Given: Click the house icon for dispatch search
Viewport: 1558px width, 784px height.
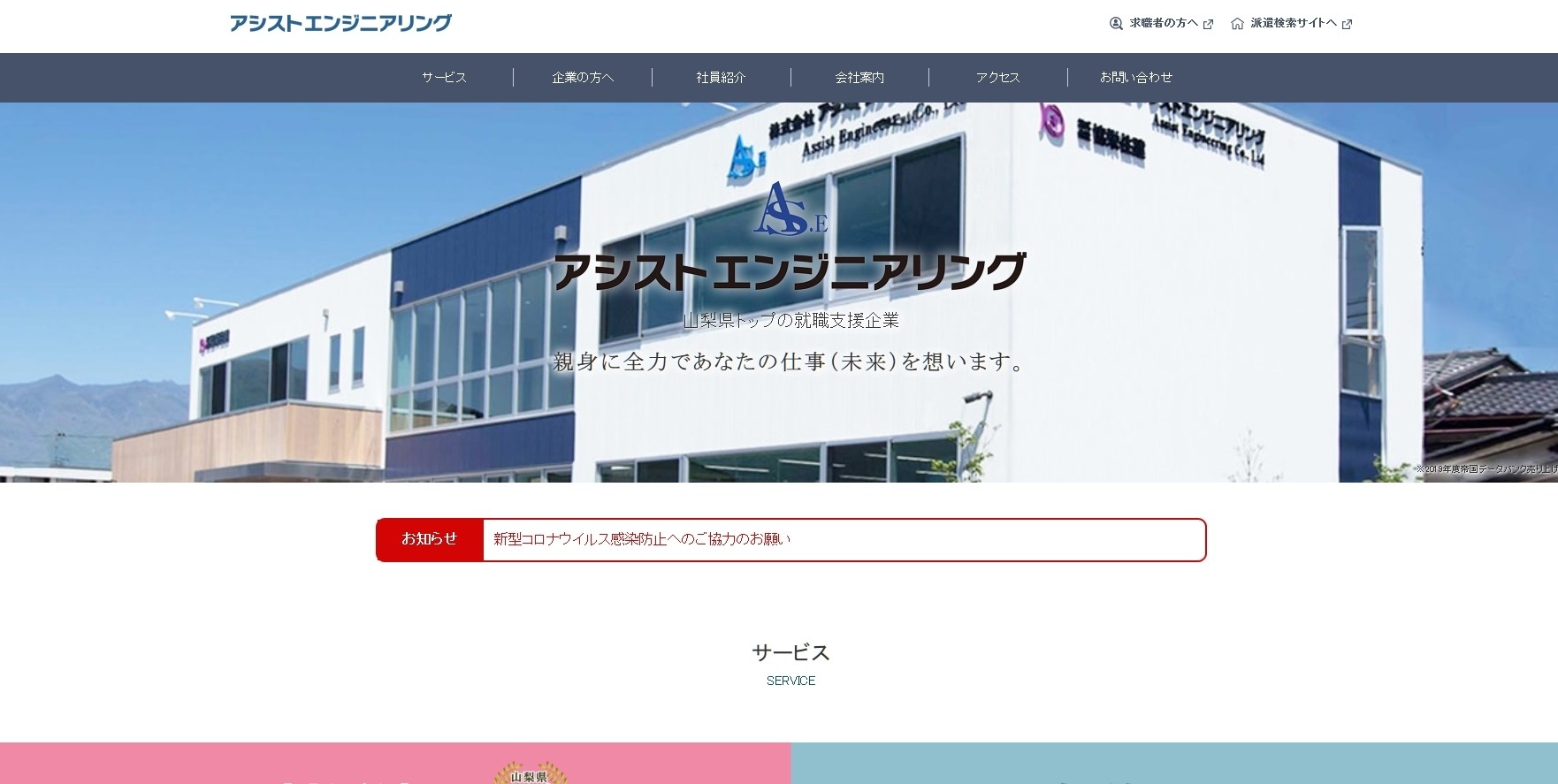Looking at the screenshot, I should point(1237,24).
